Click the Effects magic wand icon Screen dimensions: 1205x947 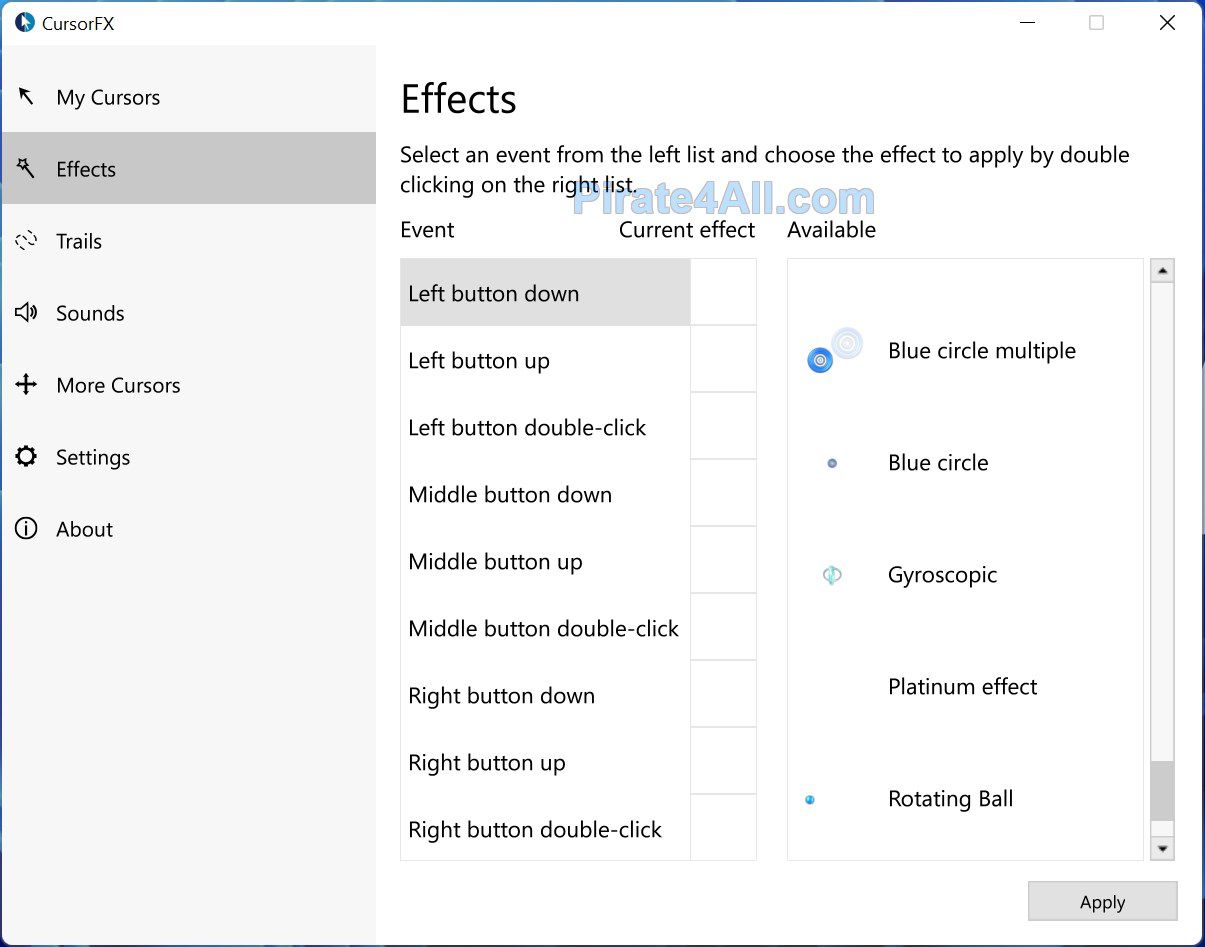[x=26, y=168]
